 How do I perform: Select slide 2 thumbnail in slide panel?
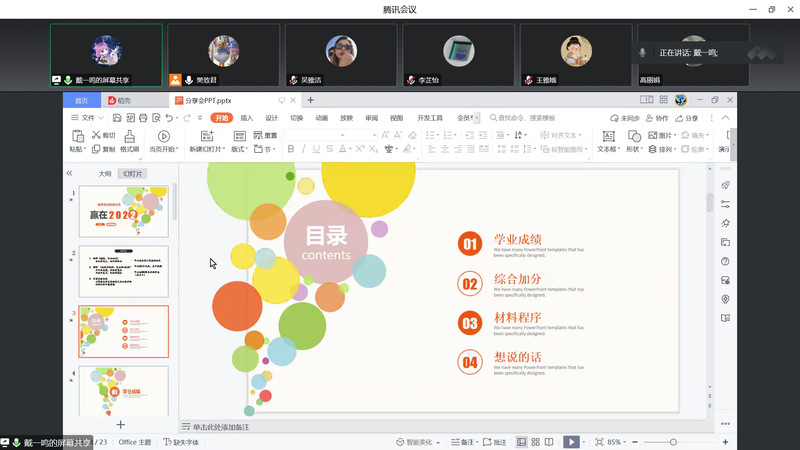tap(124, 271)
